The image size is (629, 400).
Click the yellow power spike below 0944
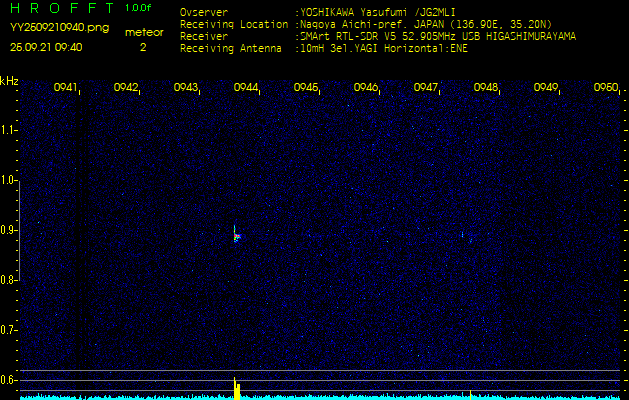pos(236,389)
